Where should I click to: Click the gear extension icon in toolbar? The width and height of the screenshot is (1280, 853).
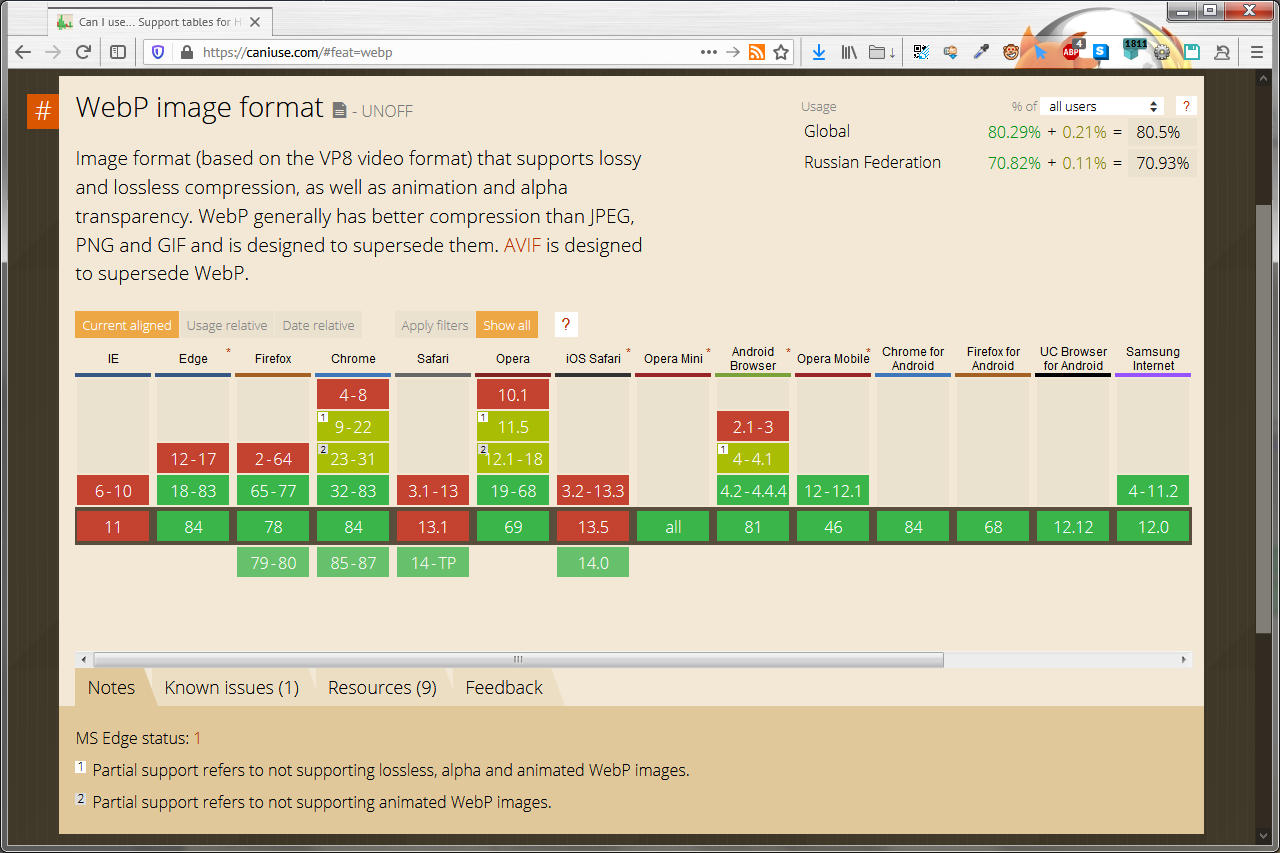(1161, 52)
